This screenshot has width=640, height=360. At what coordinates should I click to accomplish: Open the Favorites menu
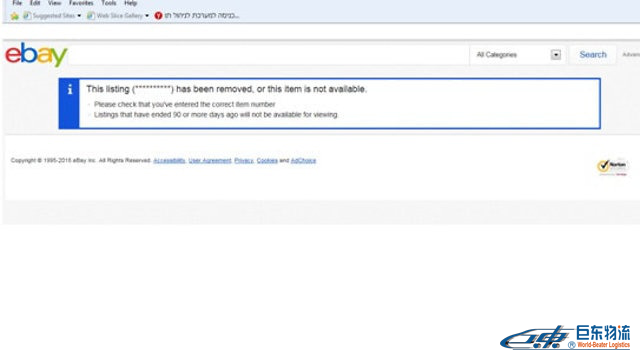pyautogui.click(x=81, y=3)
